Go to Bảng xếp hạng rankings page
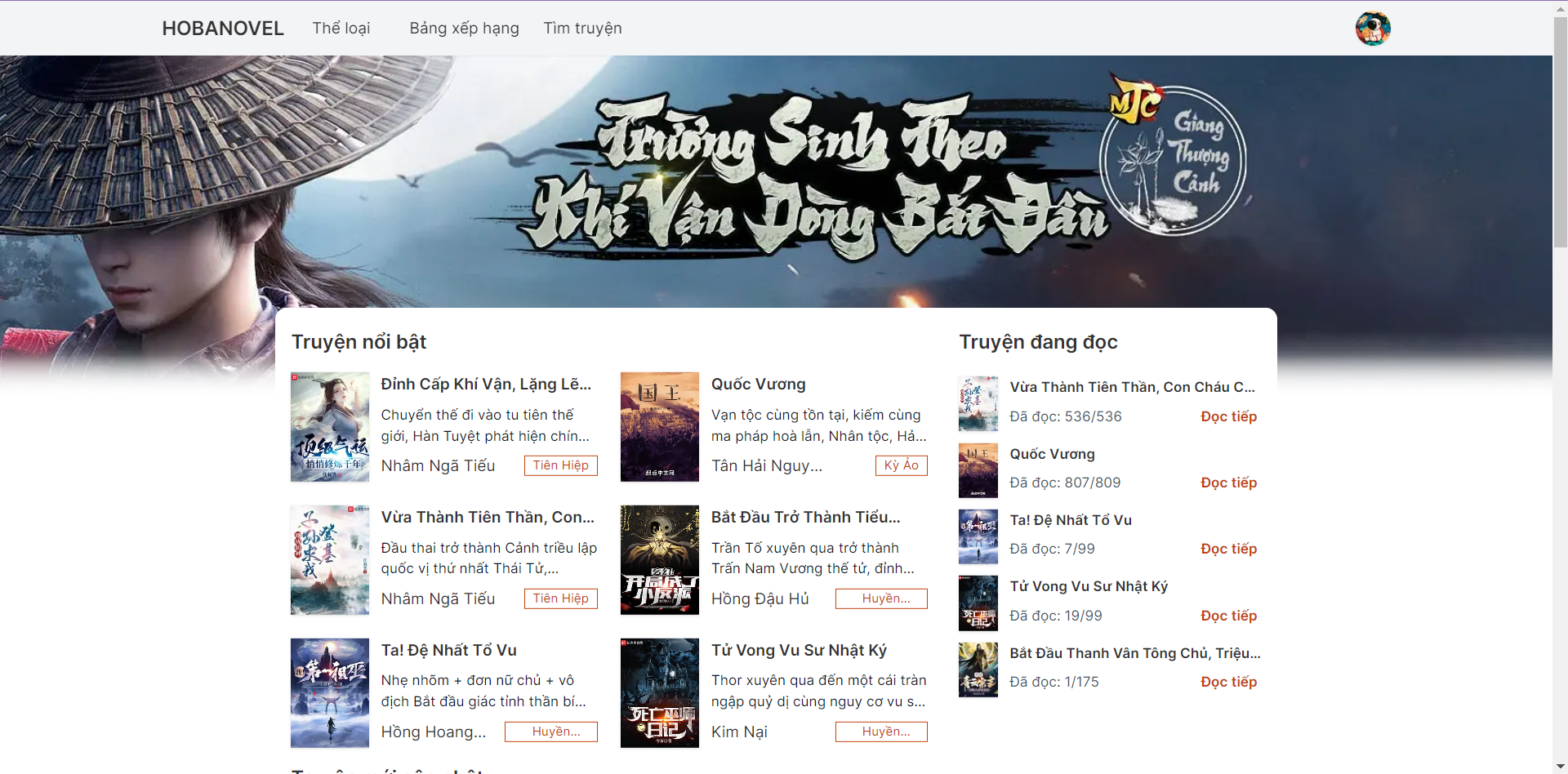 click(464, 29)
